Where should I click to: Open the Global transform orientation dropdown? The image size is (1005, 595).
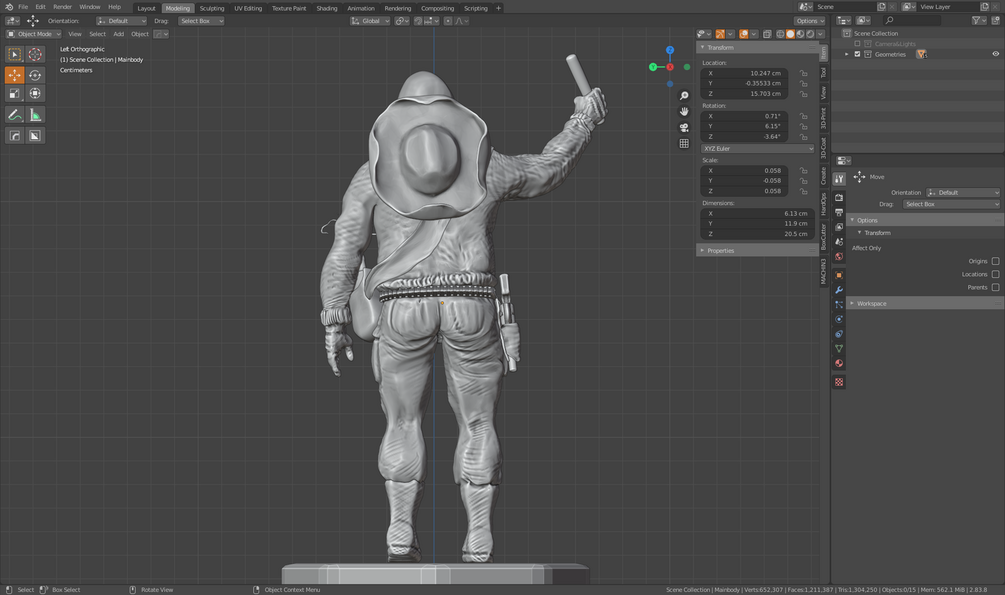[370, 21]
